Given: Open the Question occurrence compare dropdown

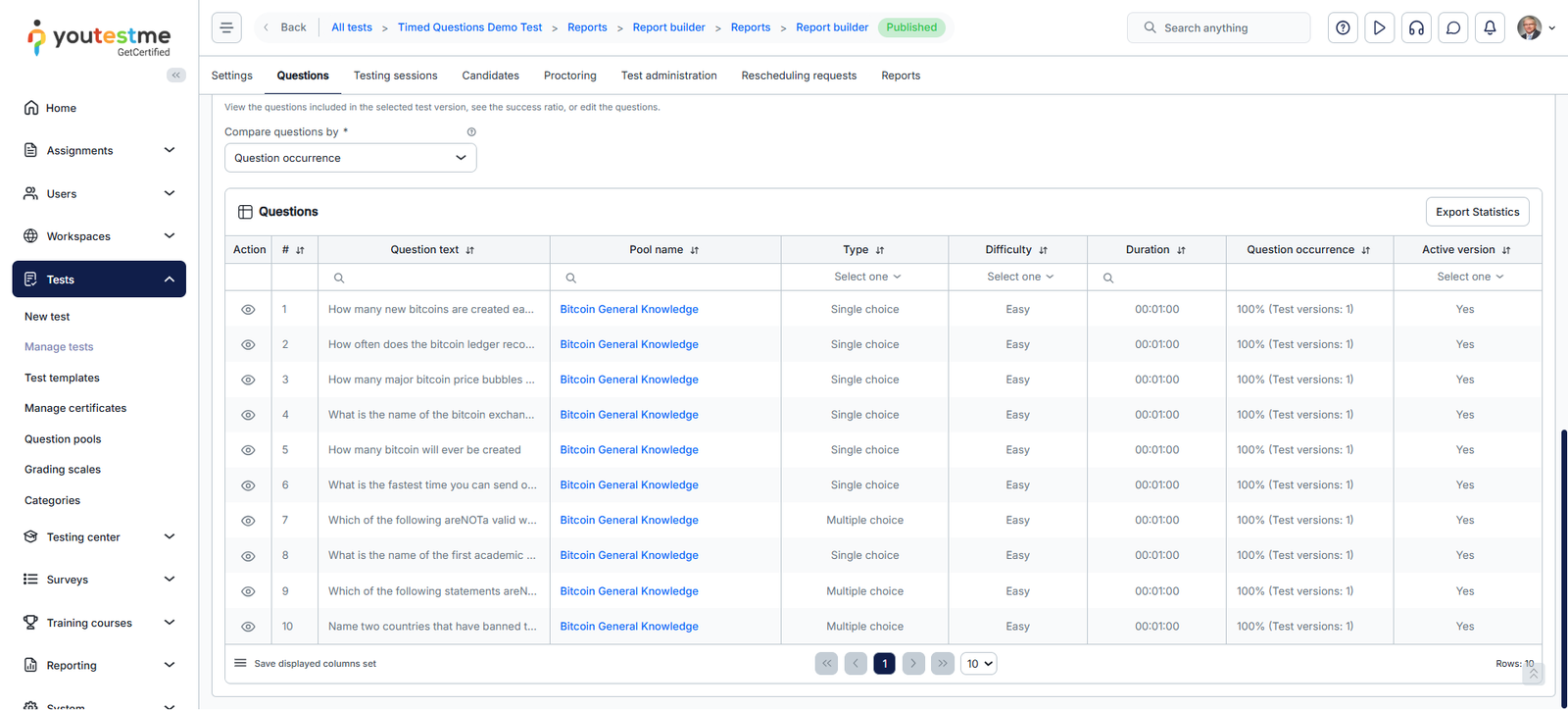Looking at the screenshot, I should coord(350,158).
